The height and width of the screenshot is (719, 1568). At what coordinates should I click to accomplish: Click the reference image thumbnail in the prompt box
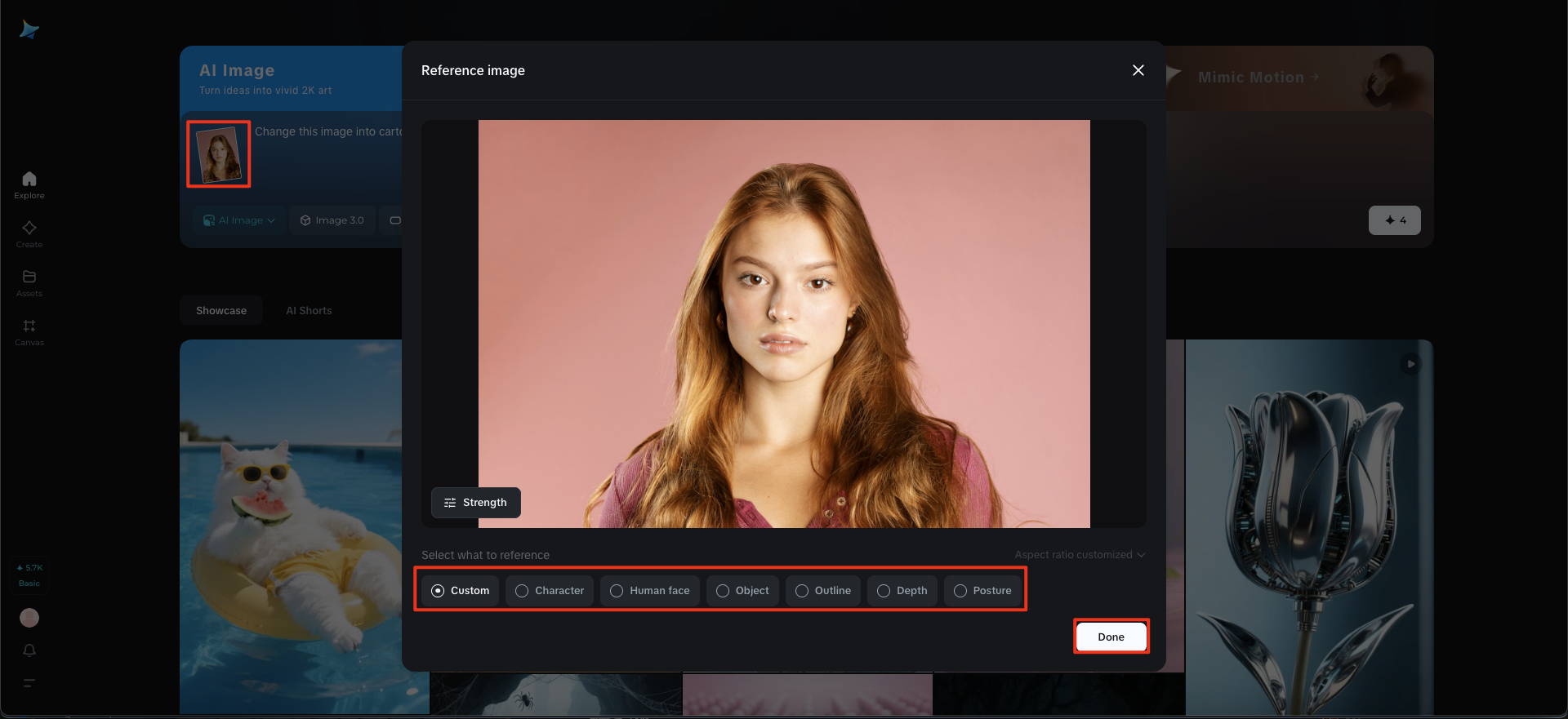[219, 154]
